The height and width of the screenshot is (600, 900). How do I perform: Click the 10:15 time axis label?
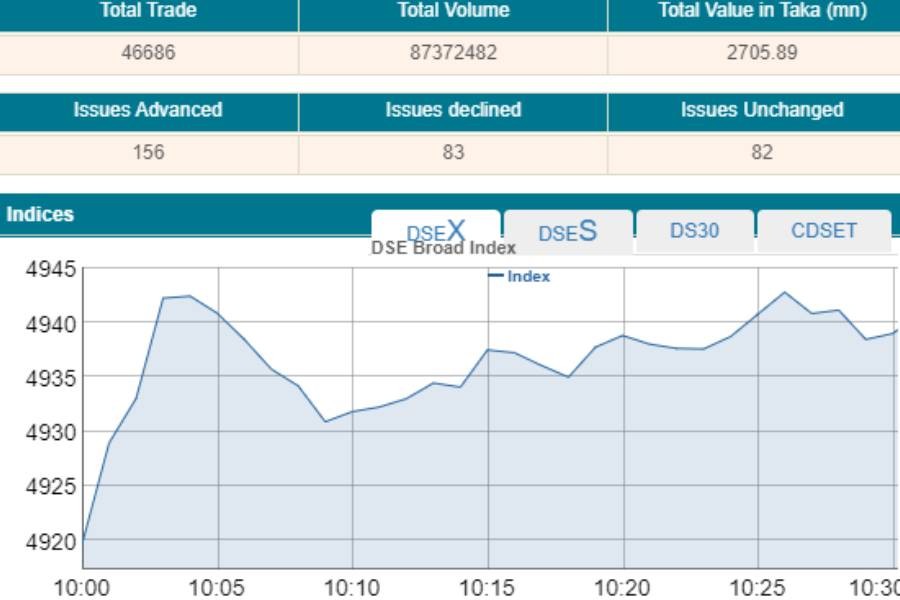point(487,588)
